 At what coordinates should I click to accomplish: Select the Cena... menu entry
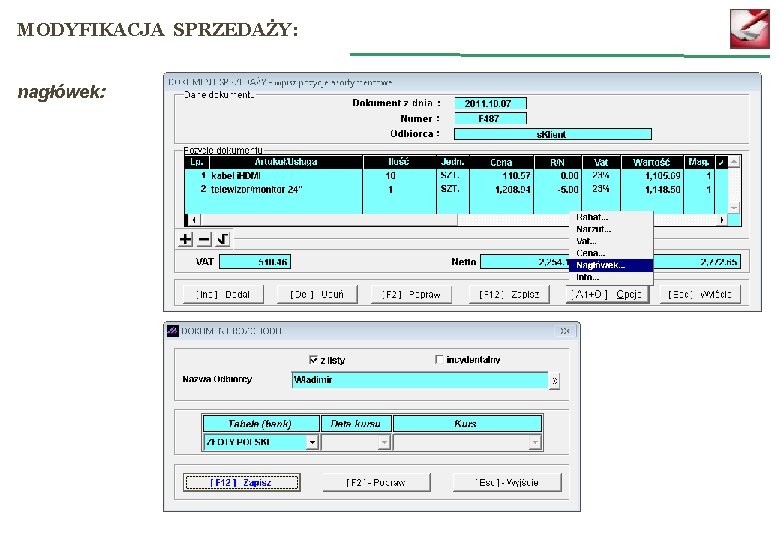click(x=611, y=253)
